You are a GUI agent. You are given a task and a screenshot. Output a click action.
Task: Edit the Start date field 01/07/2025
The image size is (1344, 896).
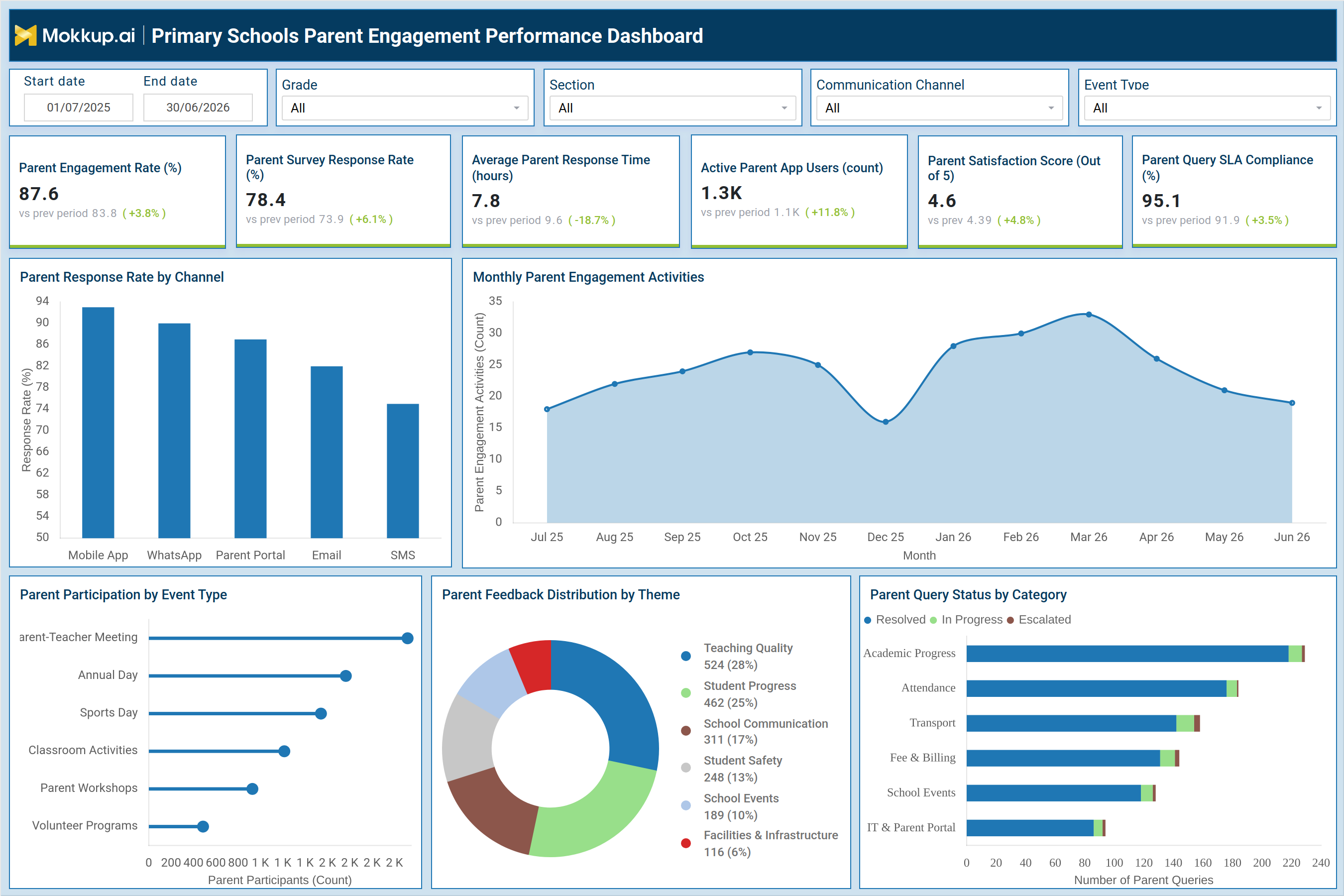pyautogui.click(x=78, y=108)
